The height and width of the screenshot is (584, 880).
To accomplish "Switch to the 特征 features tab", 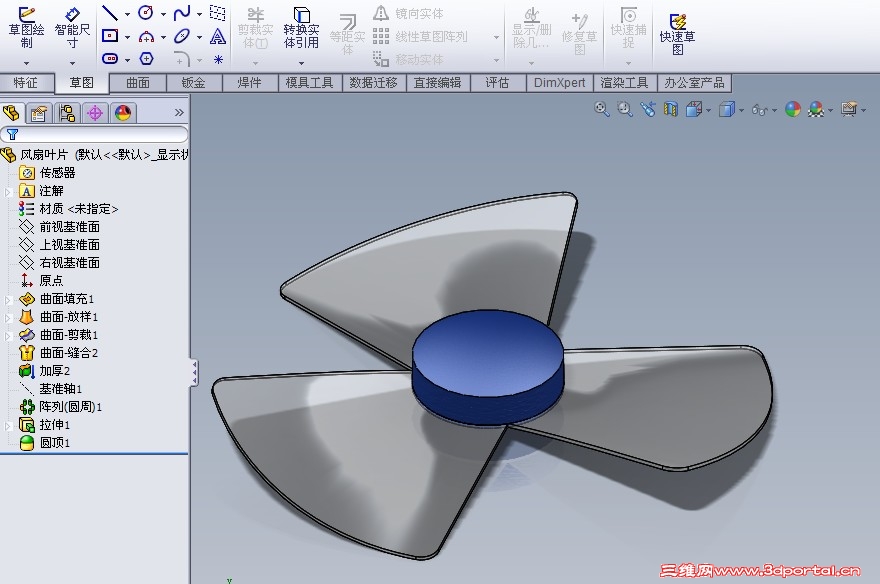I will [26, 83].
